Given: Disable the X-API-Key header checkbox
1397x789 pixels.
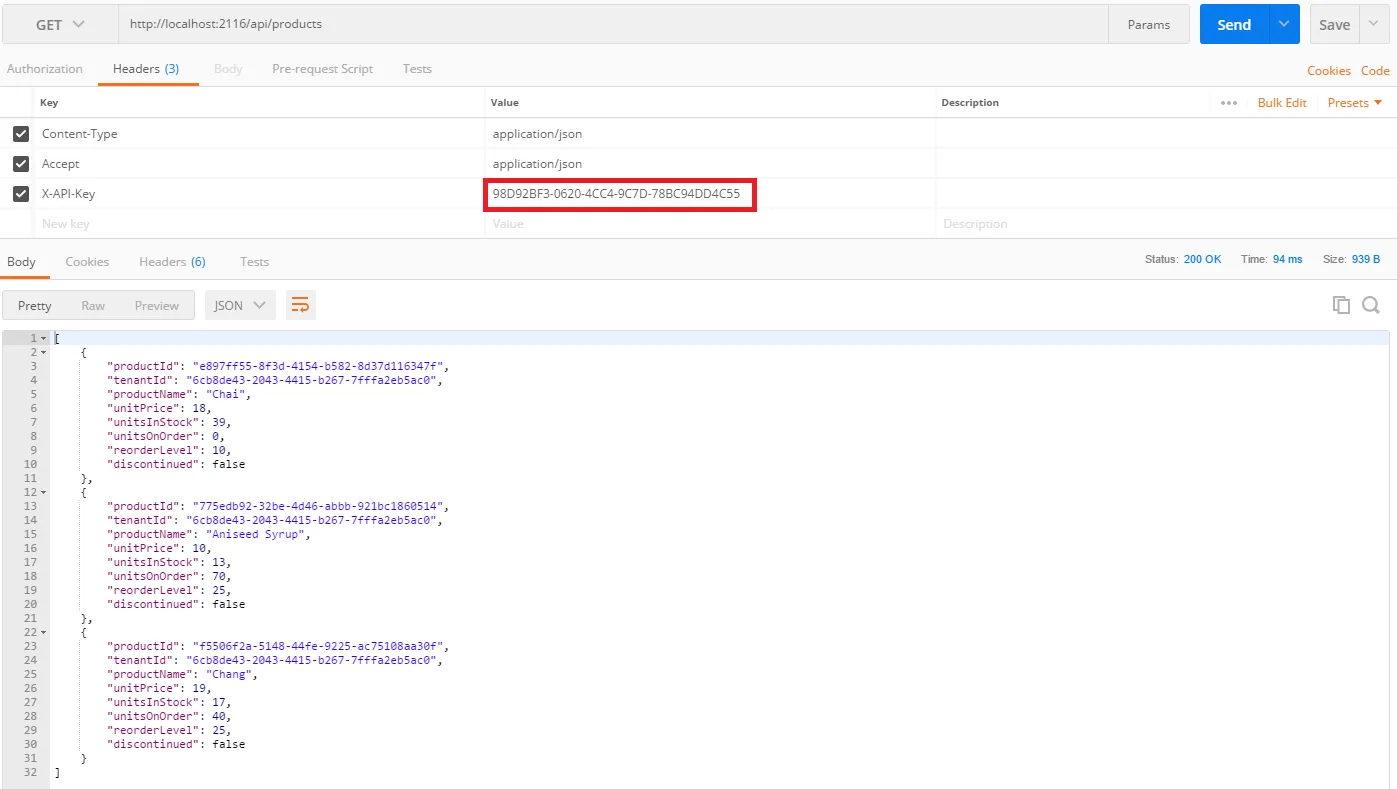Looking at the screenshot, I should [x=21, y=193].
